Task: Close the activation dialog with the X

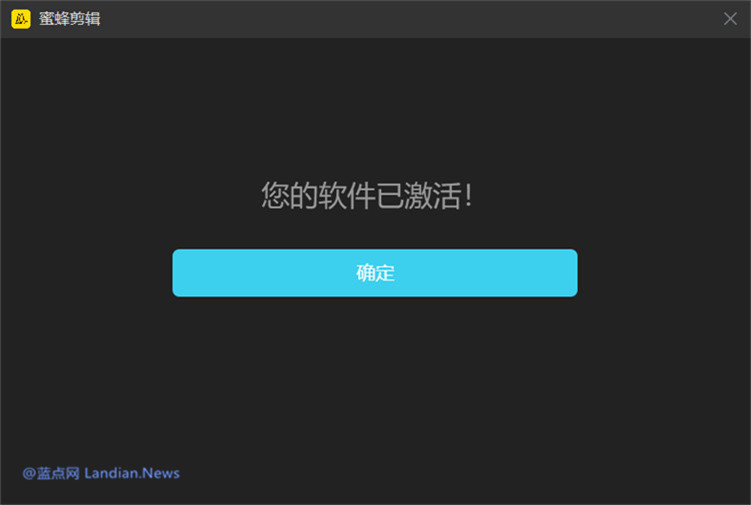Action: [x=730, y=19]
